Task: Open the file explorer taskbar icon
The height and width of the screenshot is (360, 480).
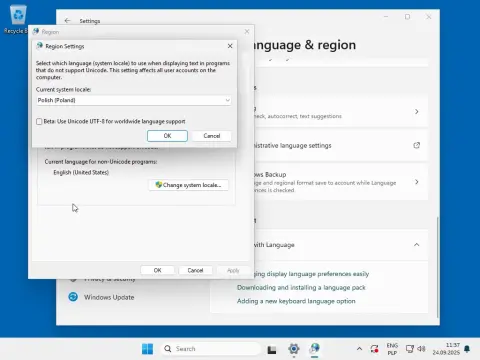Action: click(272, 349)
